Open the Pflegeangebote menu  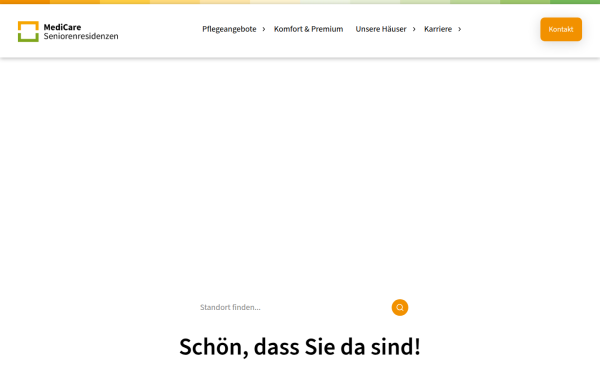click(x=229, y=29)
